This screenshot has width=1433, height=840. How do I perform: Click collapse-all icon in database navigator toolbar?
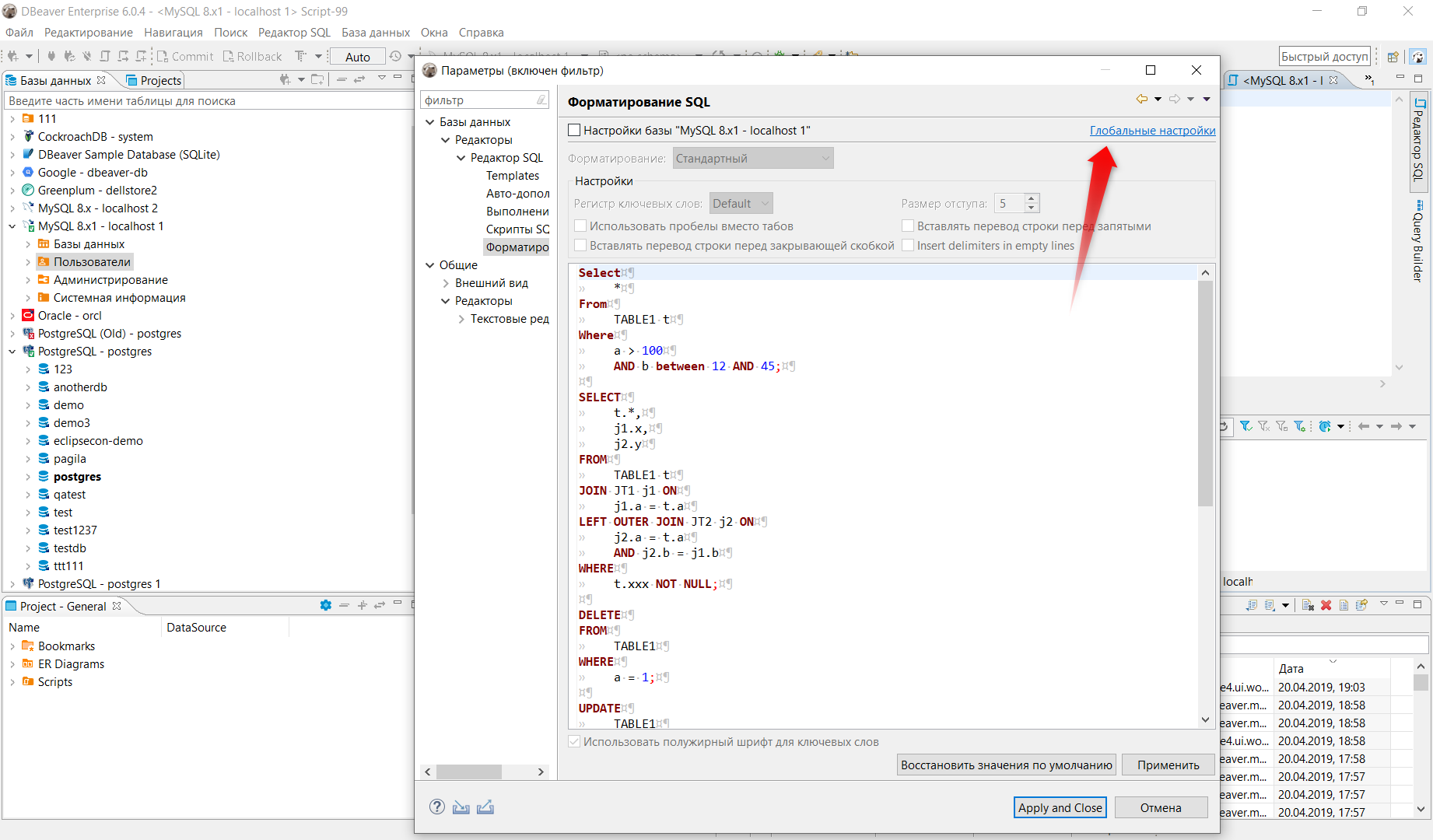point(341,79)
